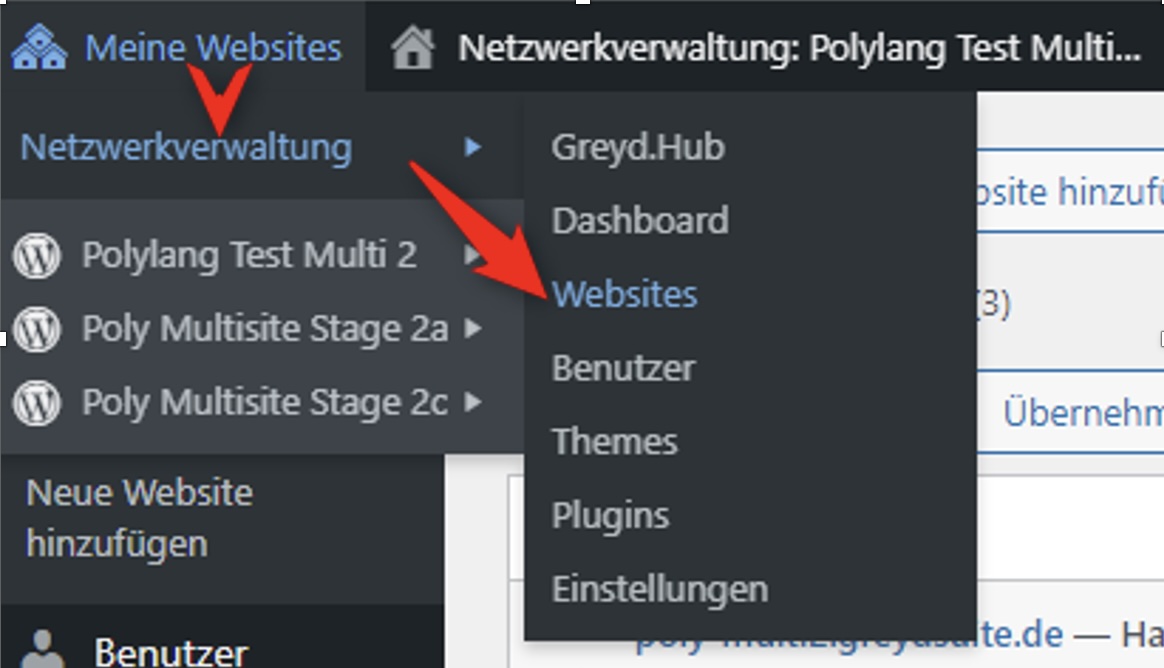
Task: Expand Poly Multisite Stage 2c submenu arrow
Action: pyautogui.click(x=473, y=402)
